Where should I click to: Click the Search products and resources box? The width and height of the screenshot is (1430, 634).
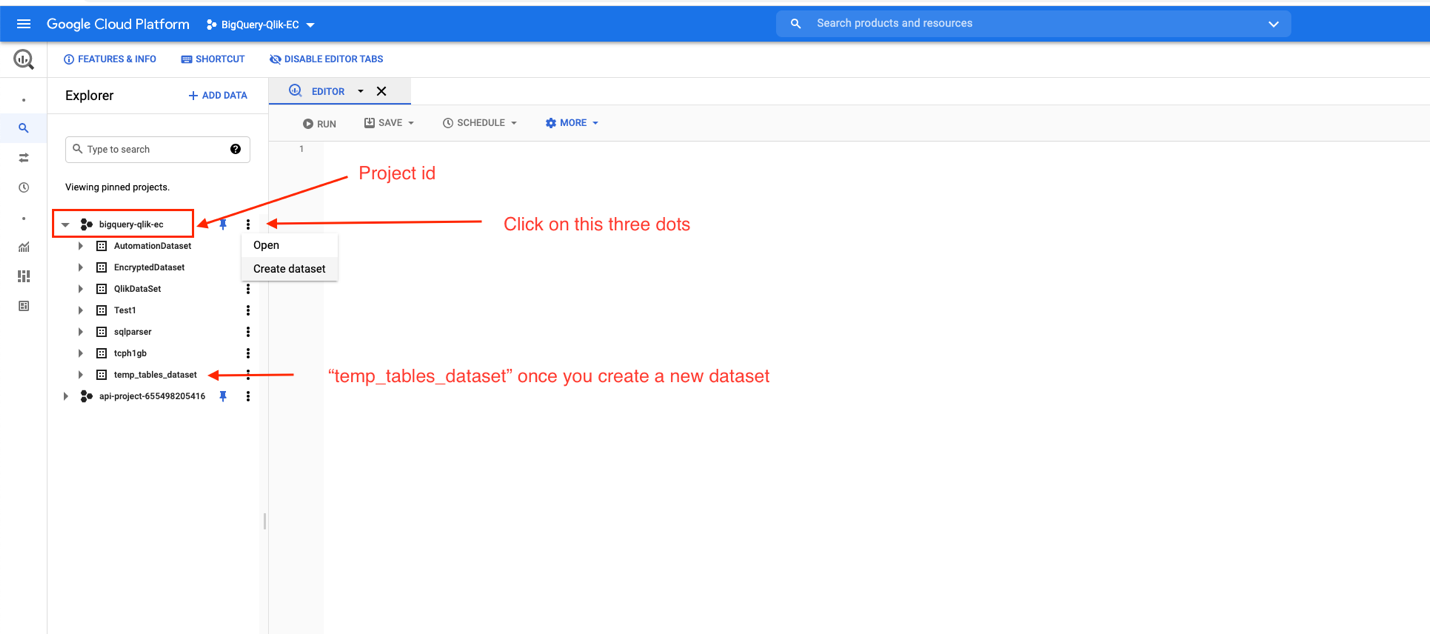[1033, 24]
